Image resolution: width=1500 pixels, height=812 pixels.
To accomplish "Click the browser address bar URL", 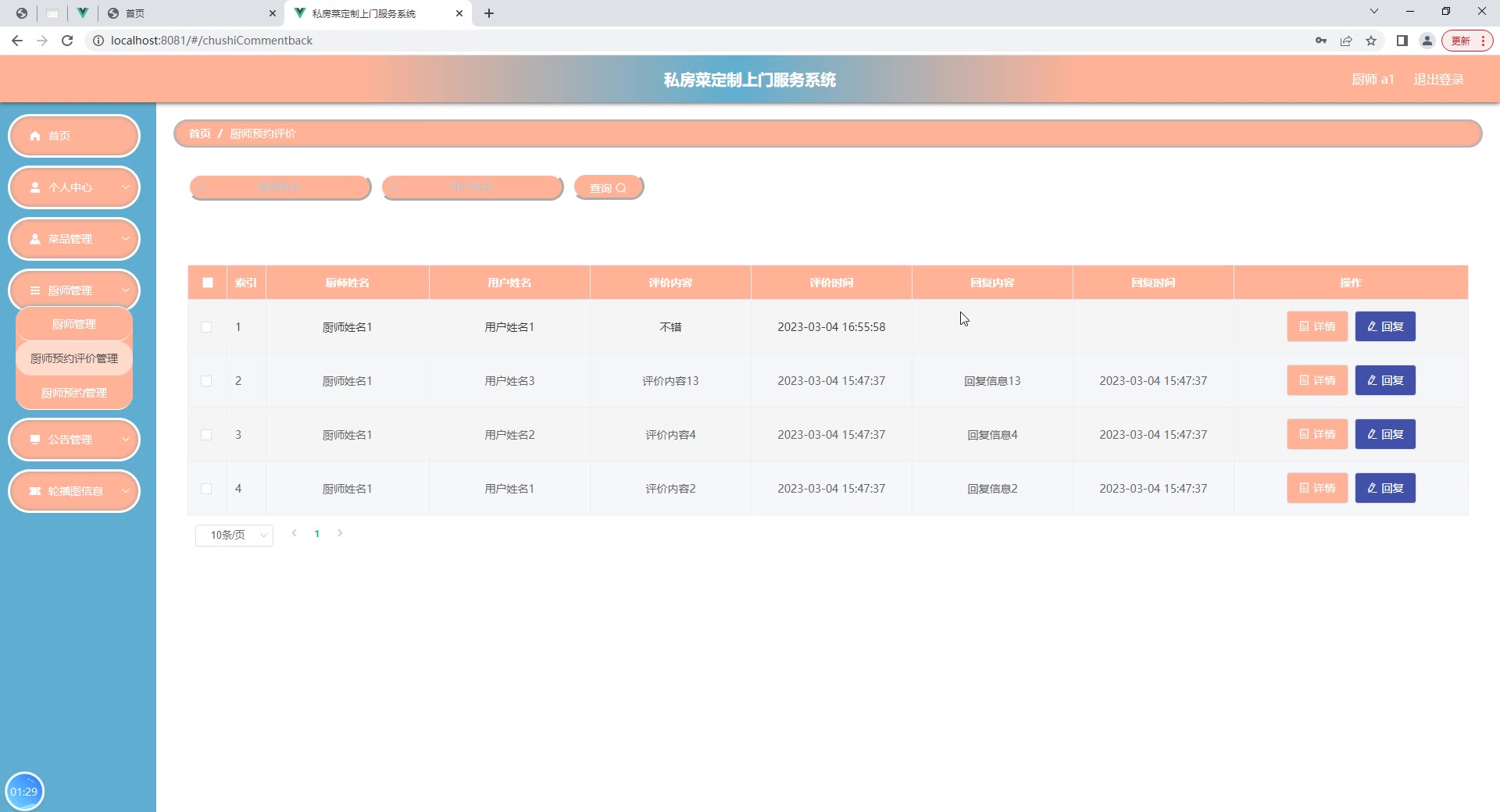I will (212, 41).
